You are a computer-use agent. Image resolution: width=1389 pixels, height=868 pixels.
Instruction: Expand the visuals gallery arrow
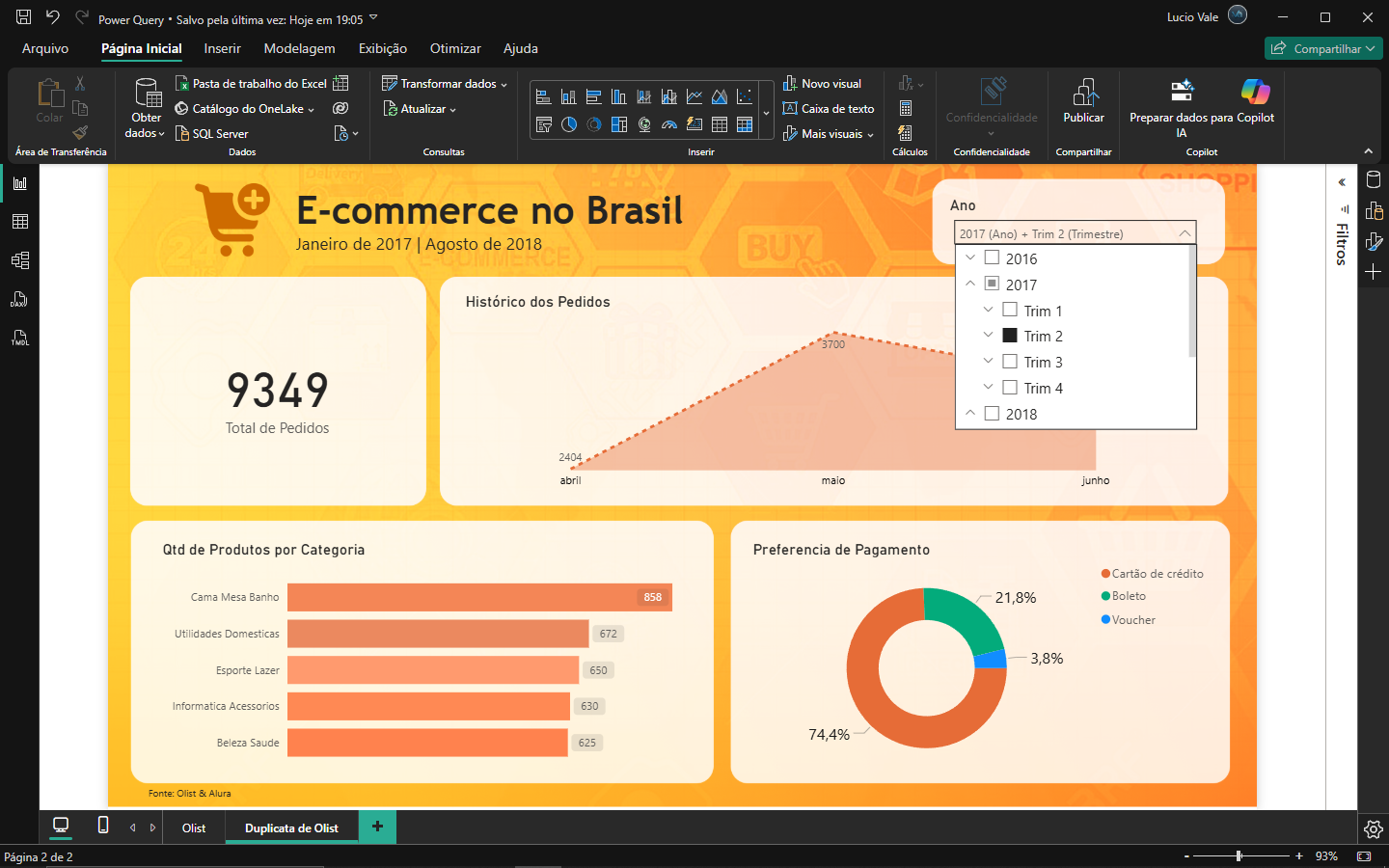(x=767, y=114)
